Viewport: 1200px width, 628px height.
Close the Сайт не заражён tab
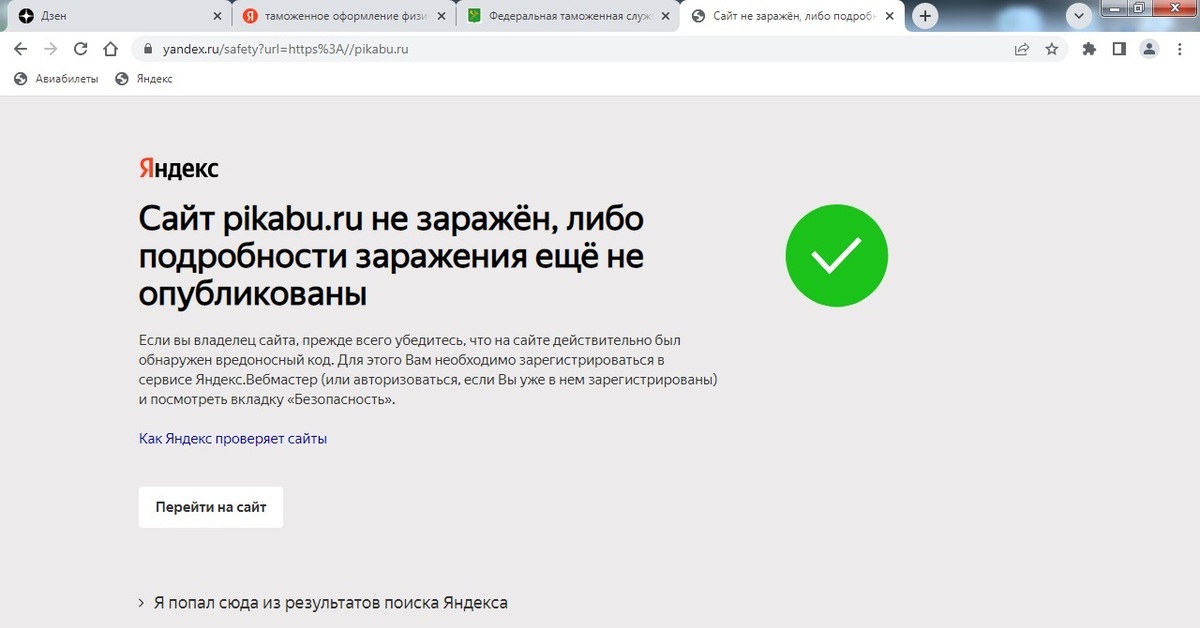(890, 16)
